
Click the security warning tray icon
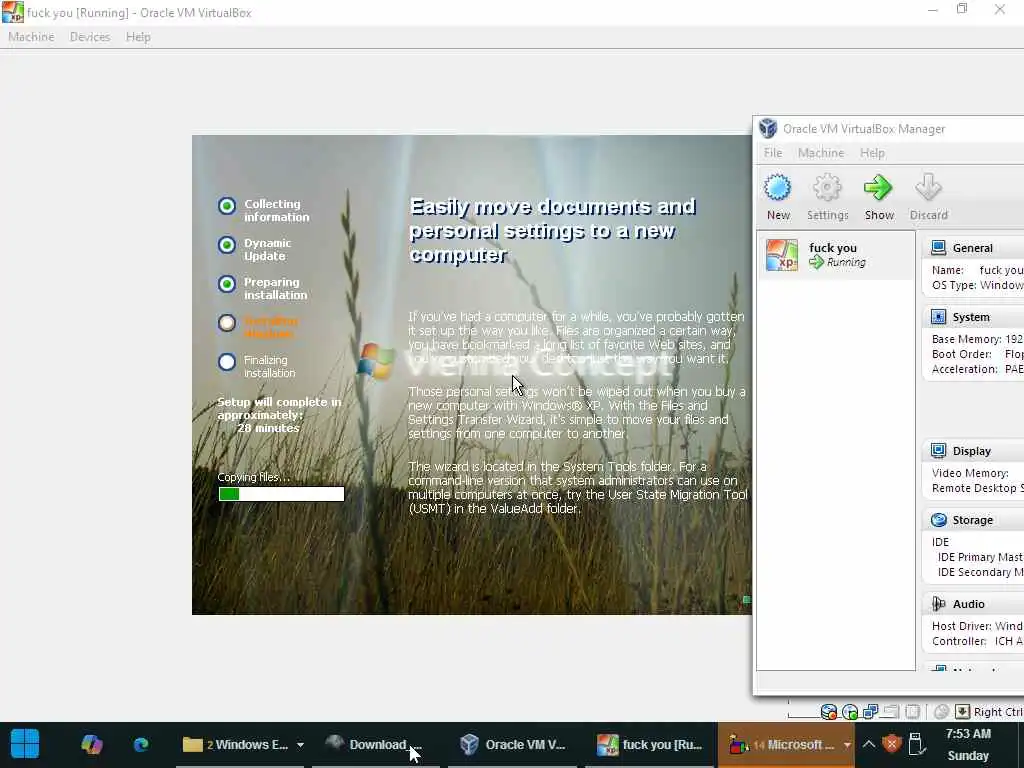point(892,744)
